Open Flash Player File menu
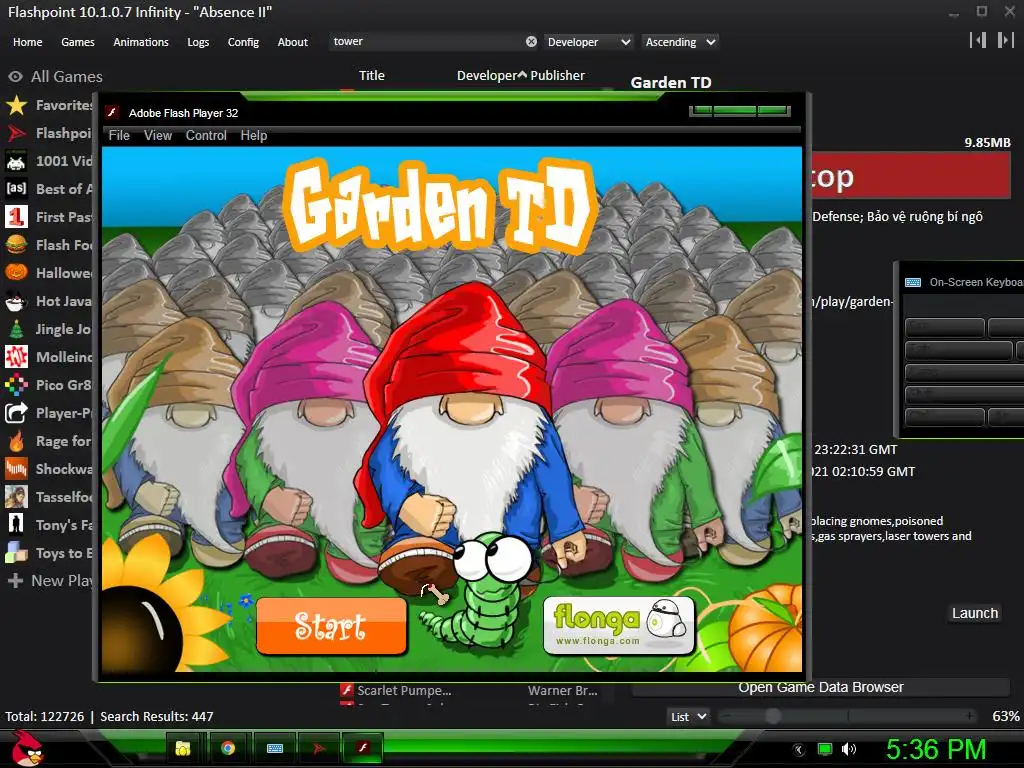This screenshot has height=768, width=1024. (119, 135)
